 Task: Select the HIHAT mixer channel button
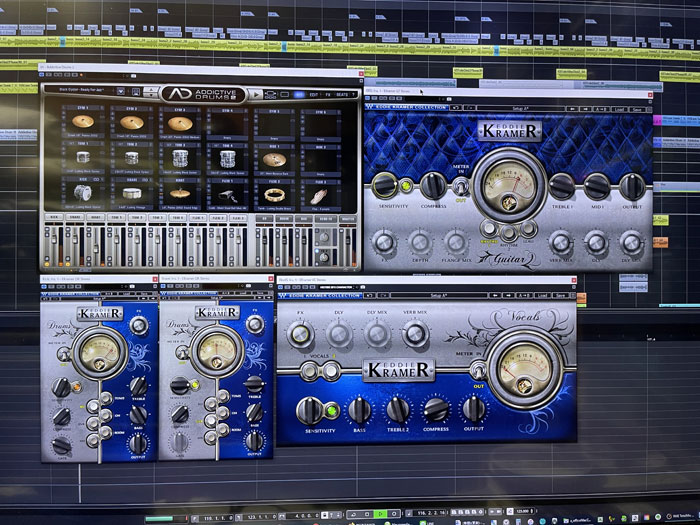coord(95,217)
